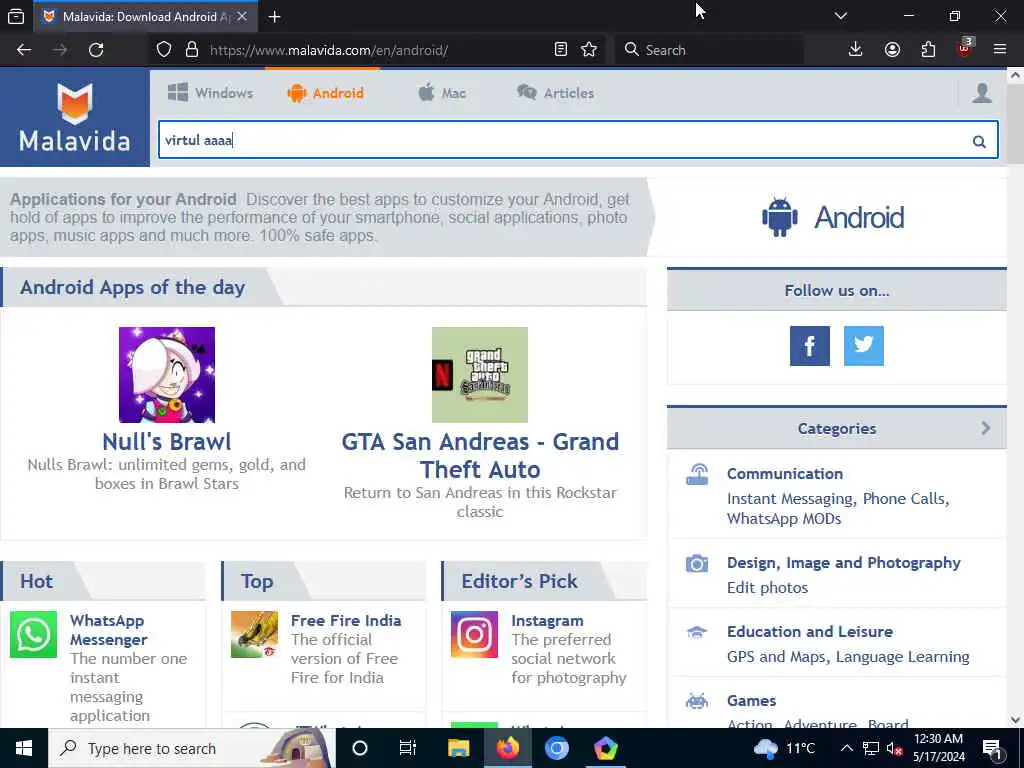Open the Articles tab

pos(556,93)
